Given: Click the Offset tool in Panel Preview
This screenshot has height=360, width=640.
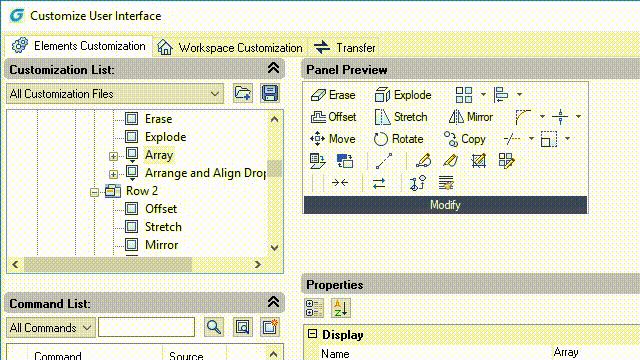Looking at the screenshot, I should (x=333, y=117).
